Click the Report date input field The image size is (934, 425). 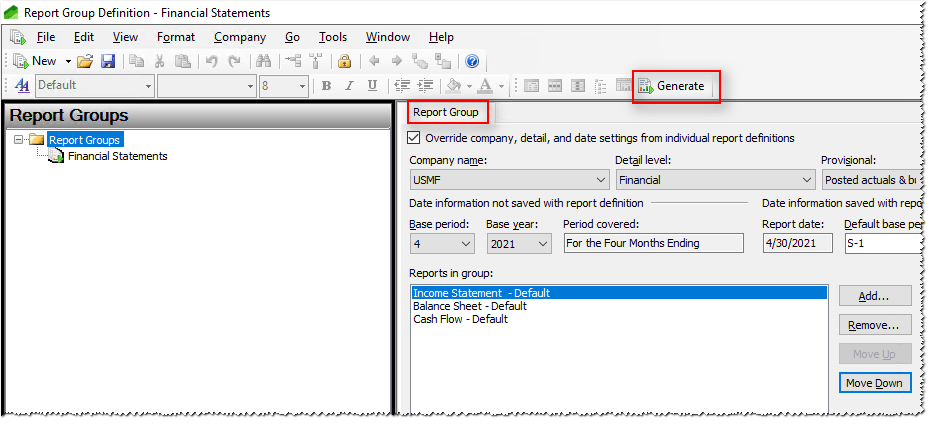796,243
